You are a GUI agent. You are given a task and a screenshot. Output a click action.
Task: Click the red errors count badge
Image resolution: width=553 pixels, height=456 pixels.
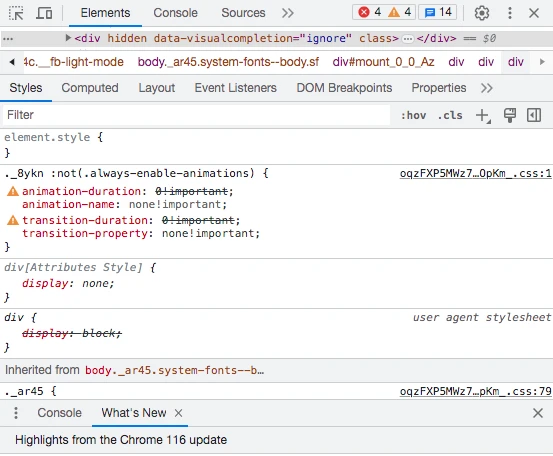click(x=369, y=12)
